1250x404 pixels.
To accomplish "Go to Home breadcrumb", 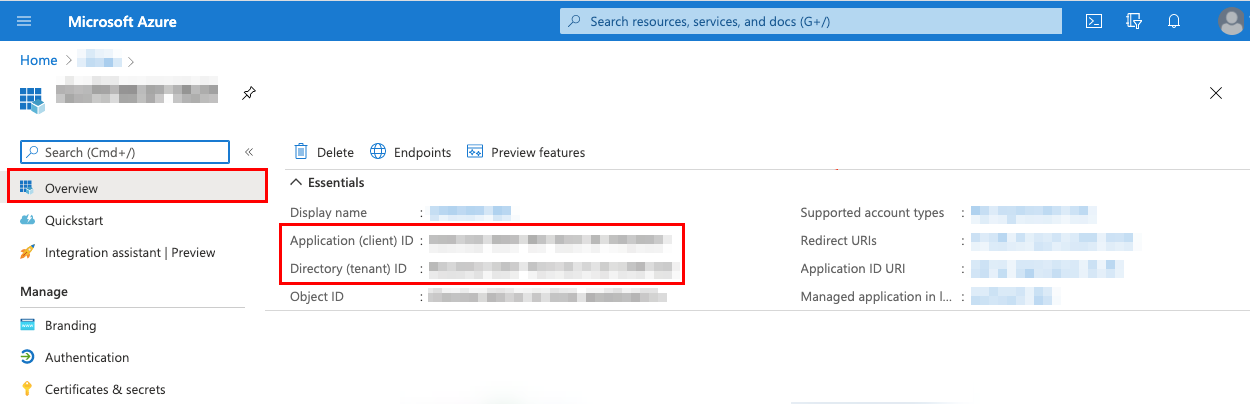I will pyautogui.click(x=39, y=60).
